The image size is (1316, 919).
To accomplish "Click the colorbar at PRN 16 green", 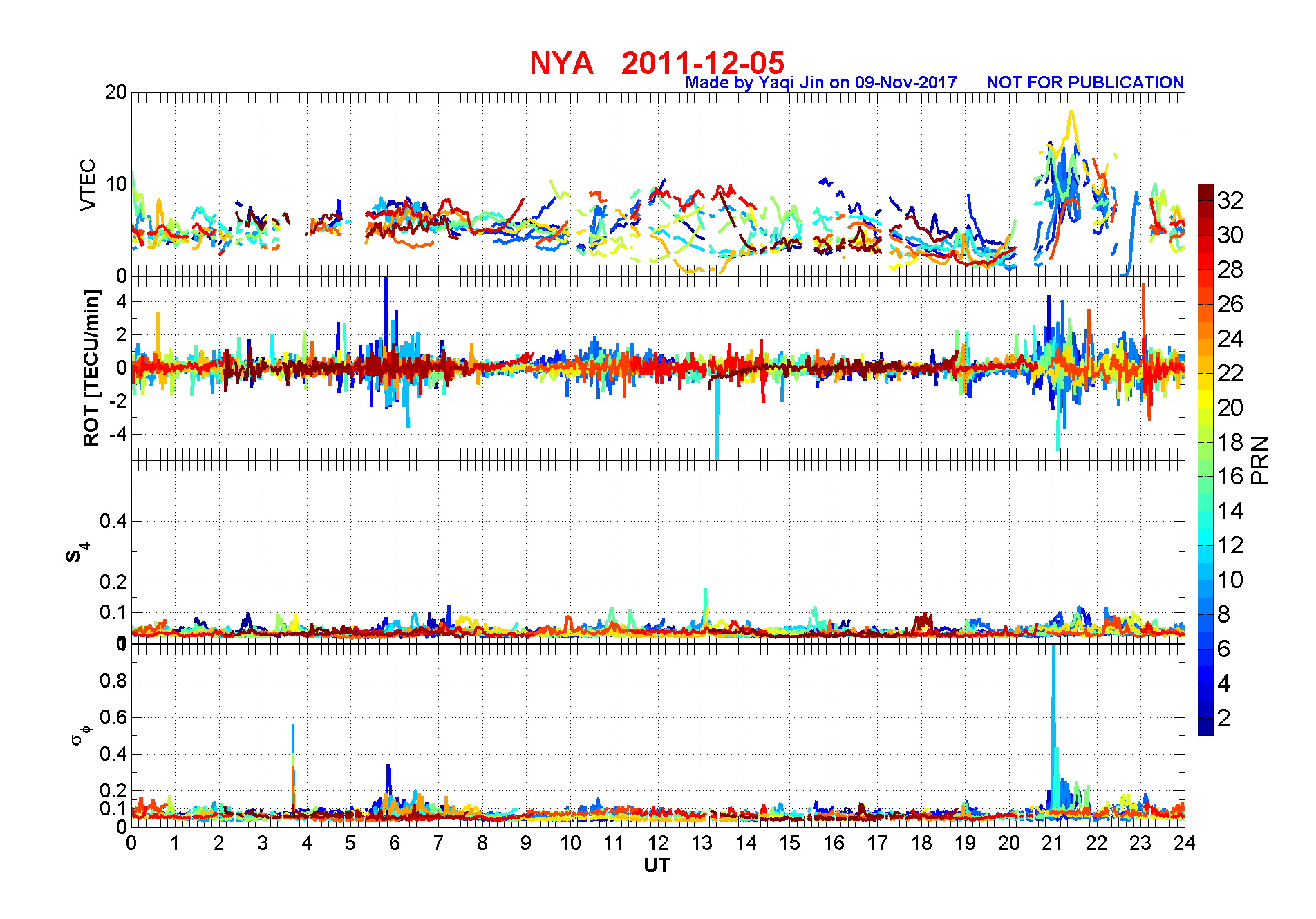I will pyautogui.click(x=1205, y=477).
